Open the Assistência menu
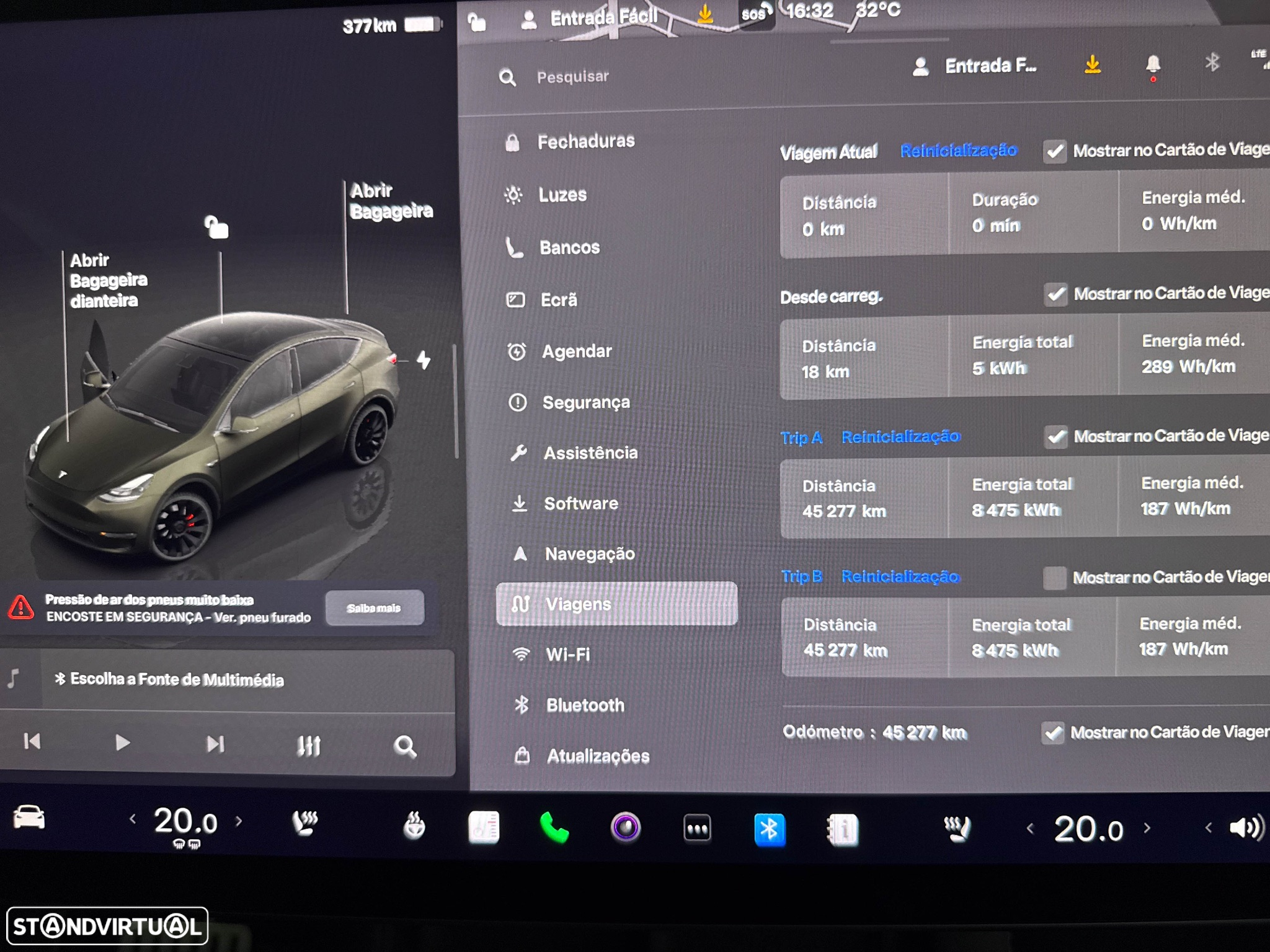This screenshot has height=952, width=1270. coord(590,453)
